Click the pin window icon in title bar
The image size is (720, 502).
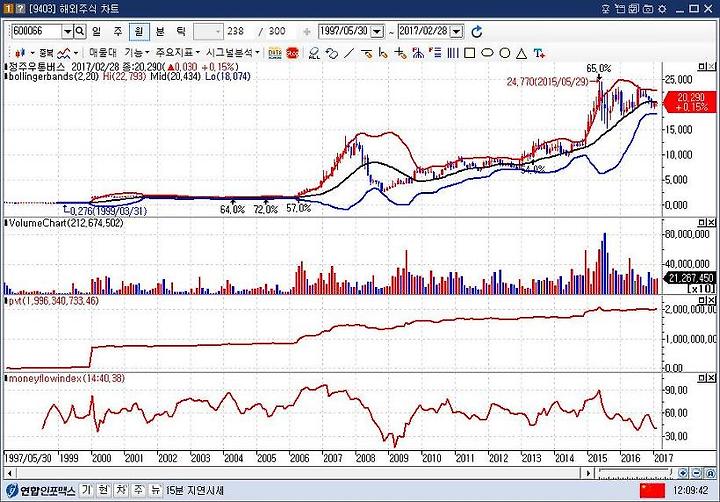(x=606, y=8)
